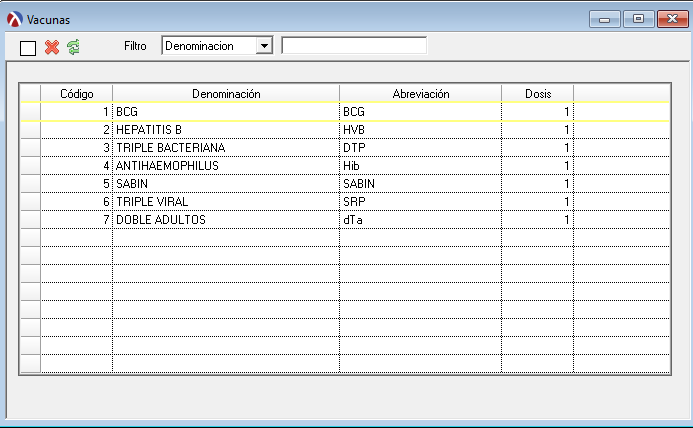Click the filter search text field
The width and height of the screenshot is (693, 428).
[354, 46]
